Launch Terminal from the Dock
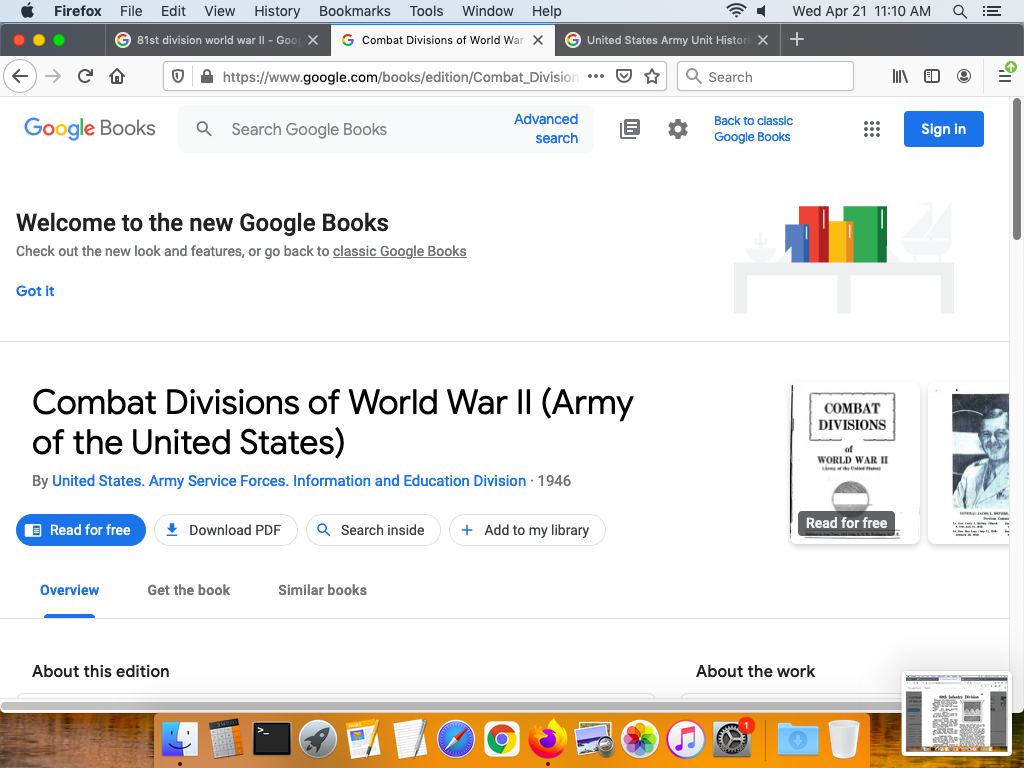Screen dimensions: 1024x768 pos(272,739)
